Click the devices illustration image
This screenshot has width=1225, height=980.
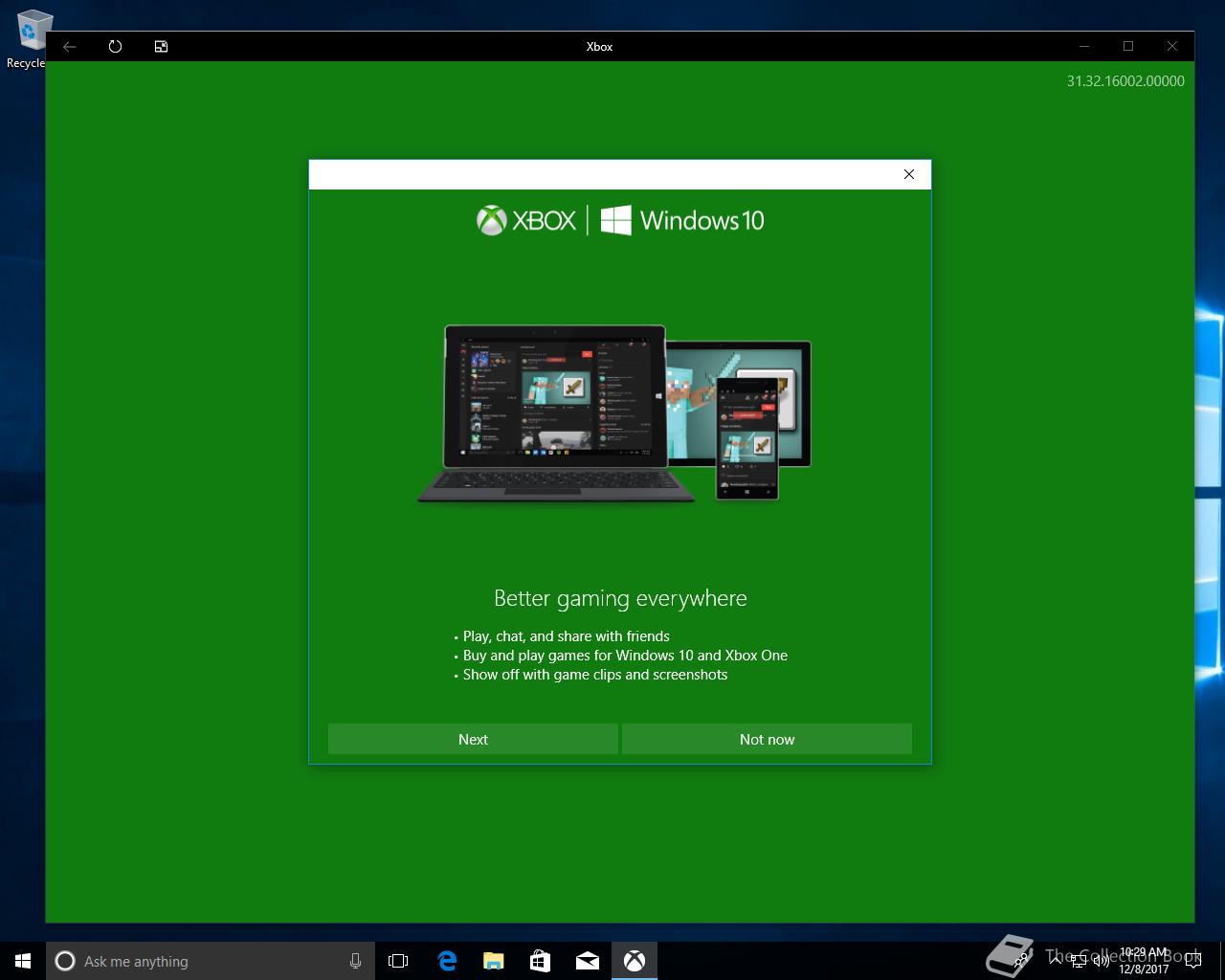pos(614,413)
